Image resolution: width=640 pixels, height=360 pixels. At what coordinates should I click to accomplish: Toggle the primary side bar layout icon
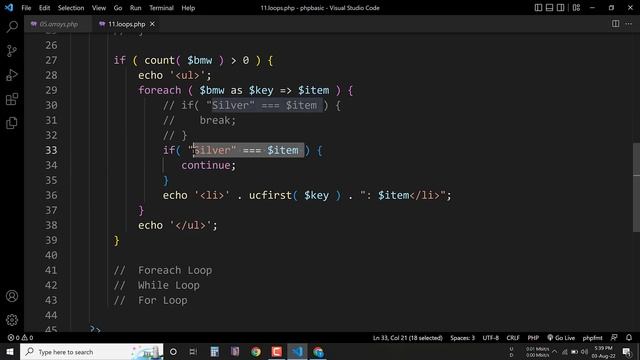click(x=538, y=7)
